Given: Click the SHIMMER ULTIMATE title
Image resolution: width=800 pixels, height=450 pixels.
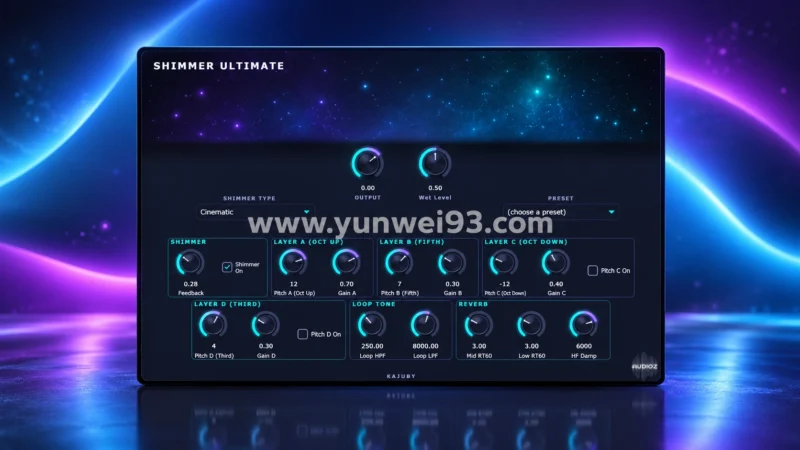Looking at the screenshot, I should point(219,66).
